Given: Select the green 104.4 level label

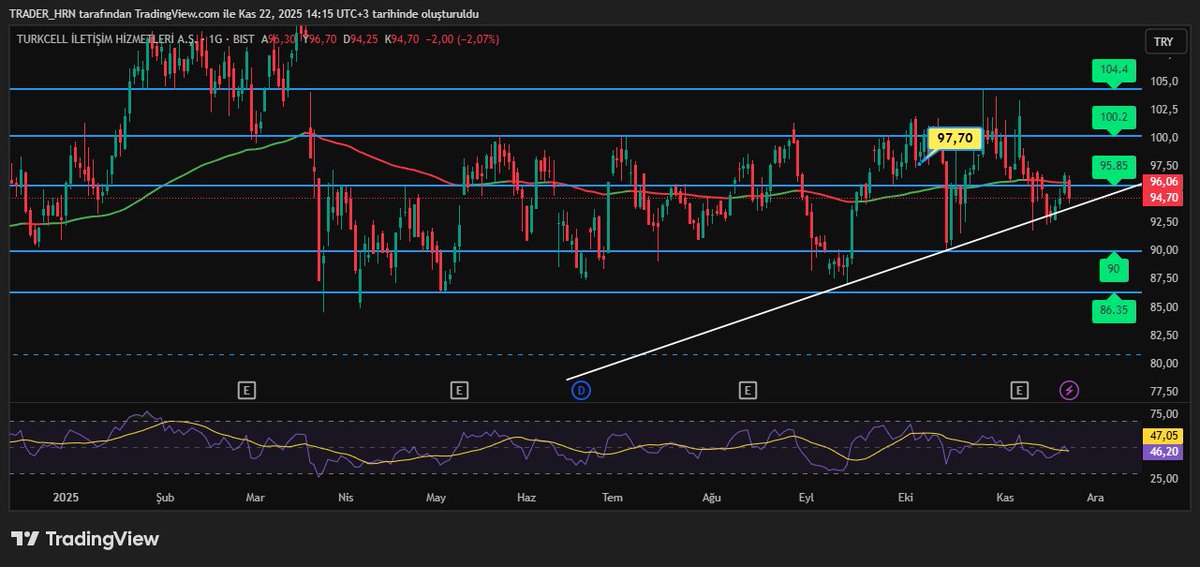Looking at the screenshot, I should tap(1113, 70).
